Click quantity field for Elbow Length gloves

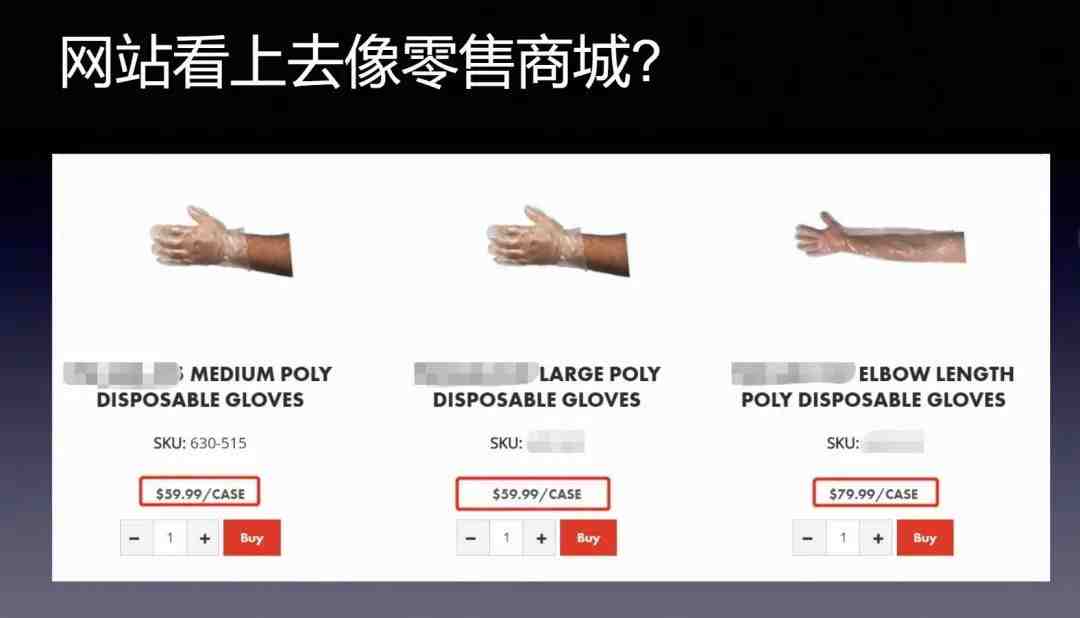tap(843, 538)
